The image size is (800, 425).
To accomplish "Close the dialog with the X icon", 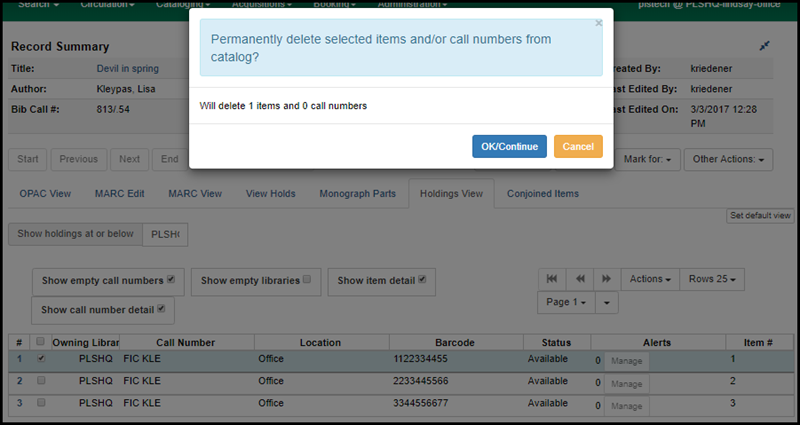I will point(598,23).
